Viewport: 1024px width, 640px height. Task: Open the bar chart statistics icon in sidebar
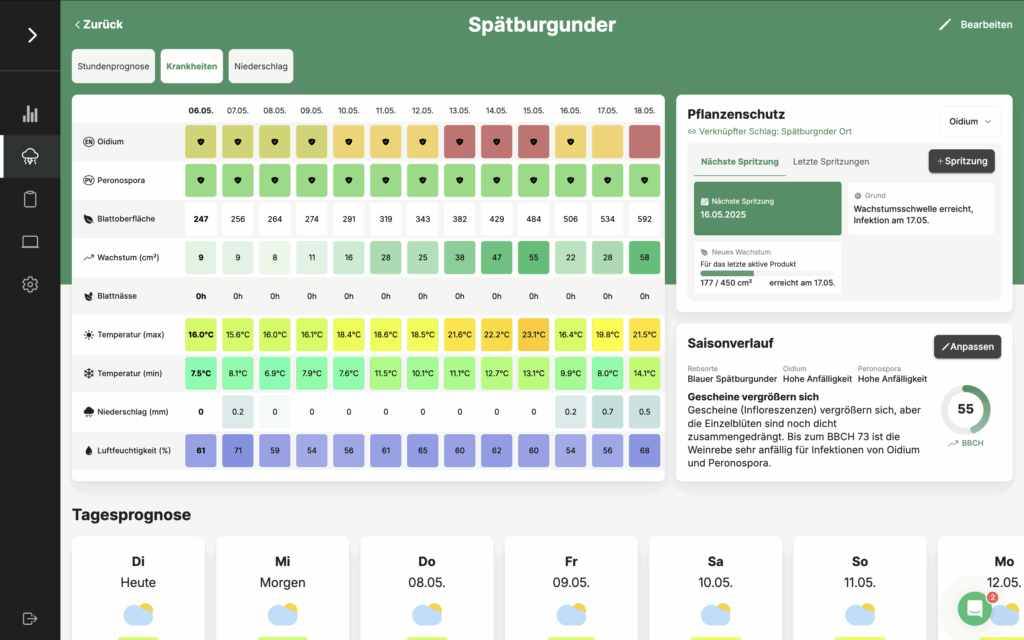[30, 114]
